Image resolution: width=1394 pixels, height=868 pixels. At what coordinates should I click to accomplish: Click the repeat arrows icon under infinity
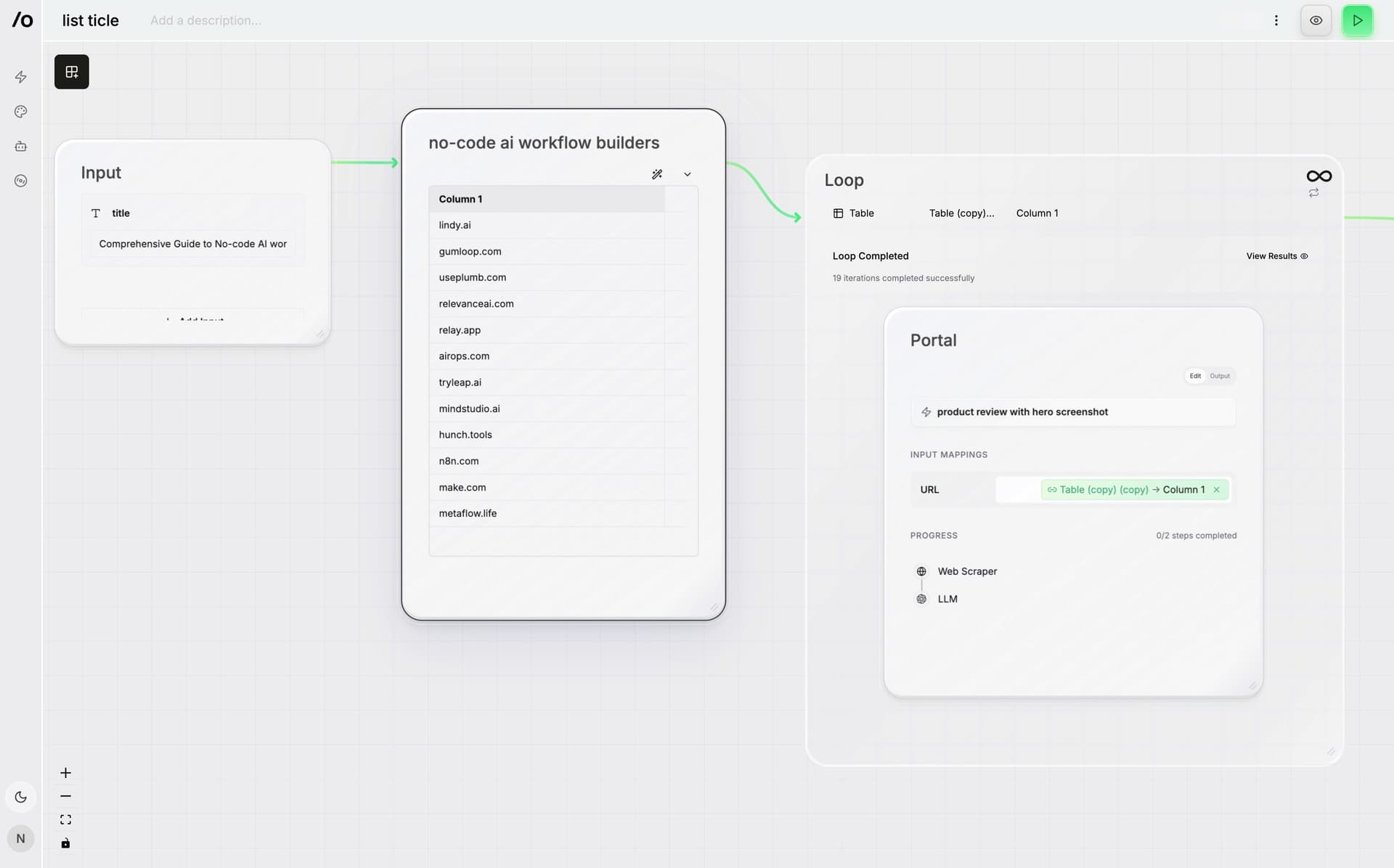click(1313, 193)
